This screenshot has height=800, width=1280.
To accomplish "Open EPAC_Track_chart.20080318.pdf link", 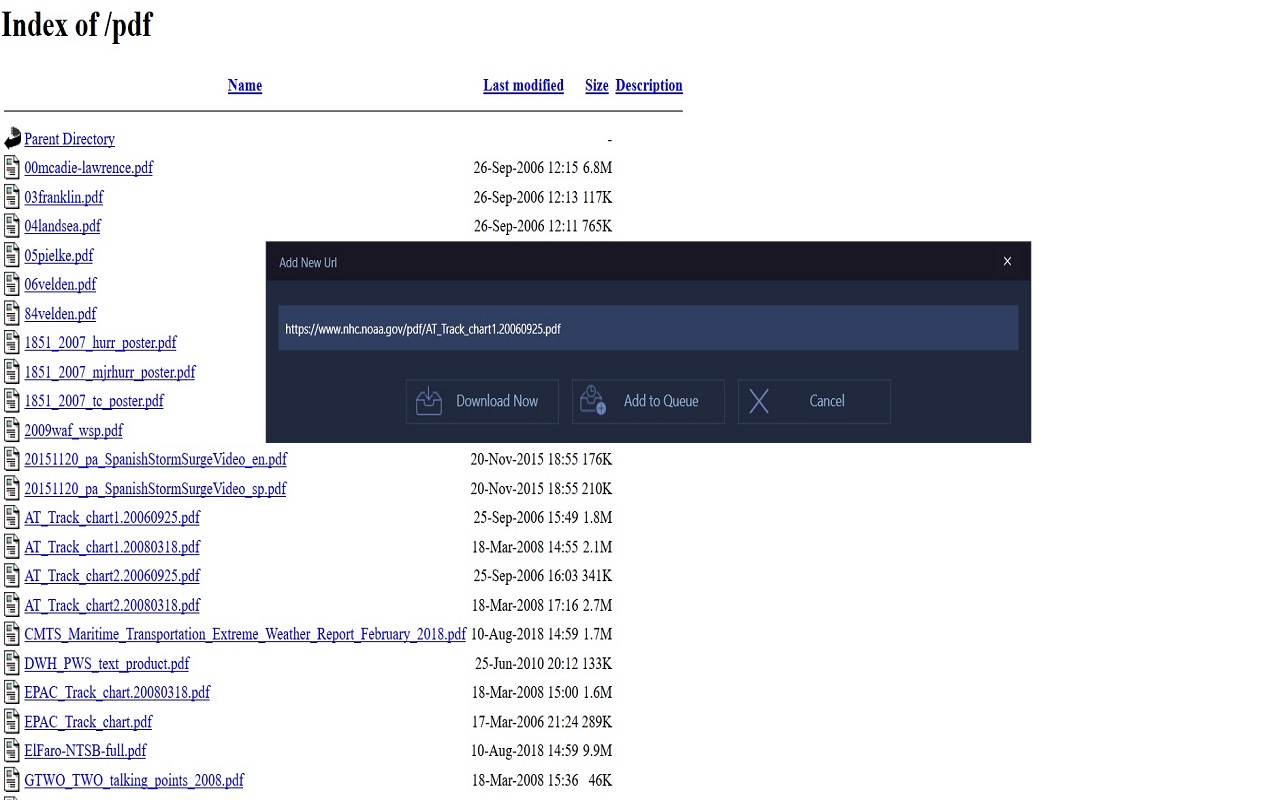I will (x=117, y=693).
